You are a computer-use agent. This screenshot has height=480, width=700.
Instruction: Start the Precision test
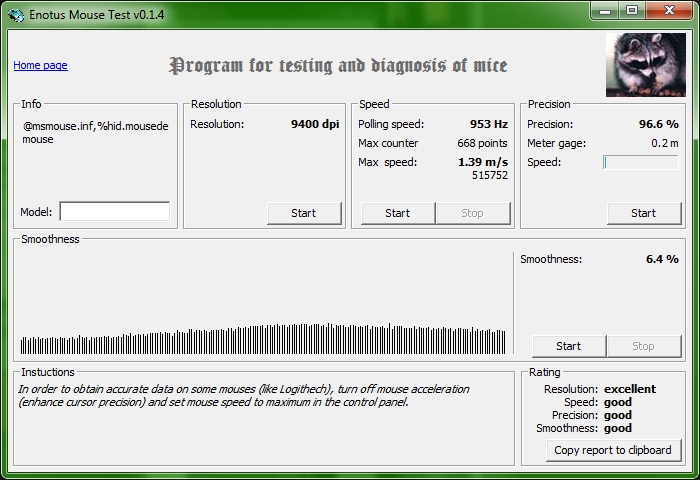coord(644,213)
